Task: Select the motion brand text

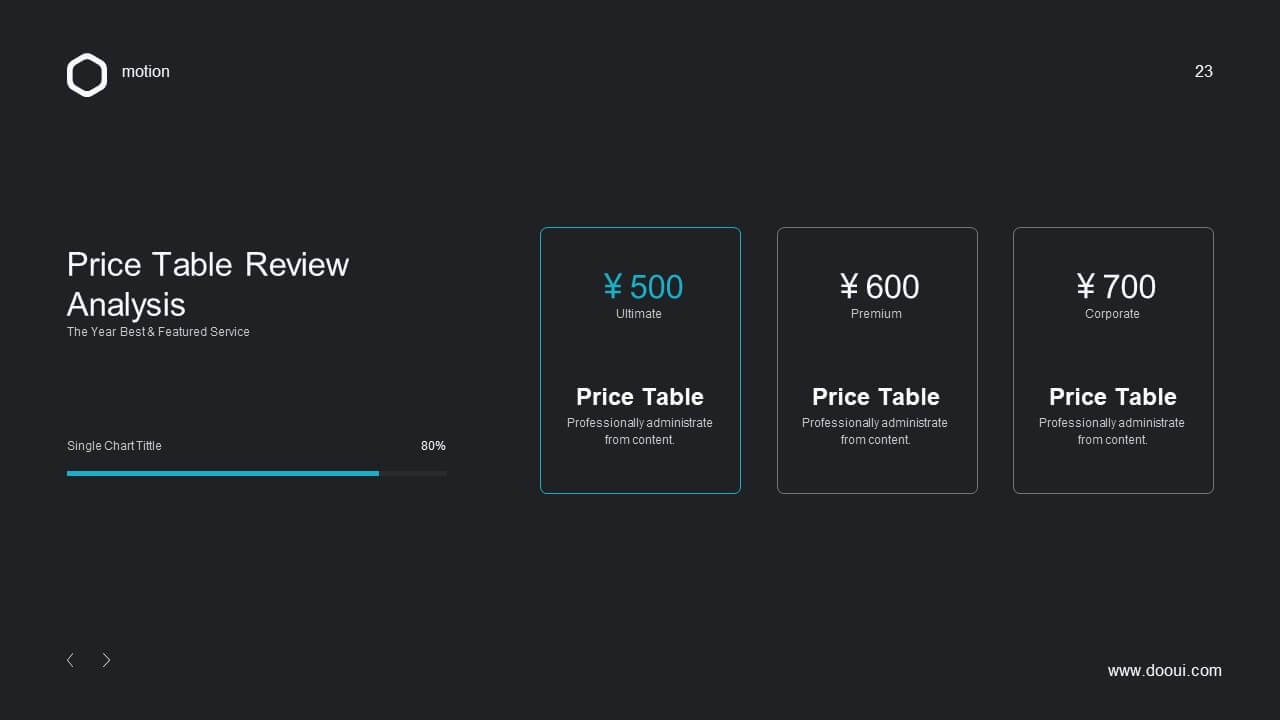Action: tap(146, 72)
